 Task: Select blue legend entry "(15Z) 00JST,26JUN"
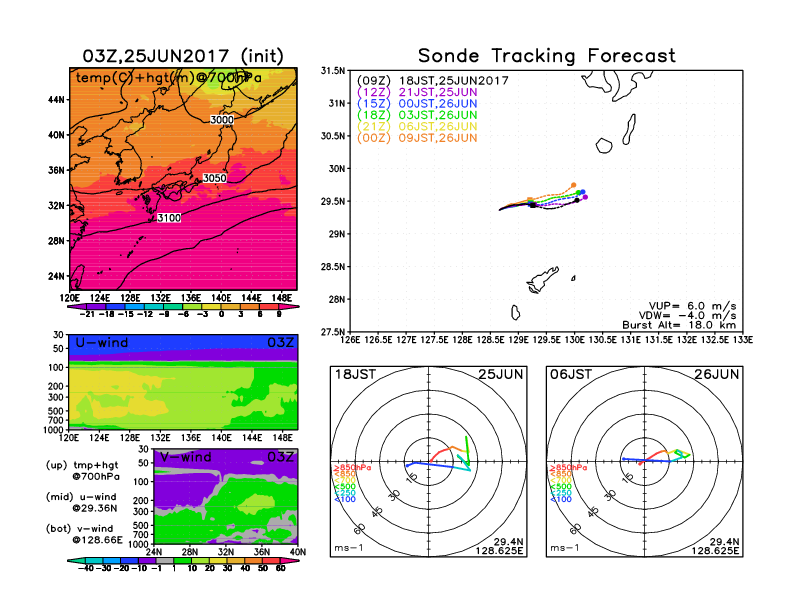click(417, 104)
